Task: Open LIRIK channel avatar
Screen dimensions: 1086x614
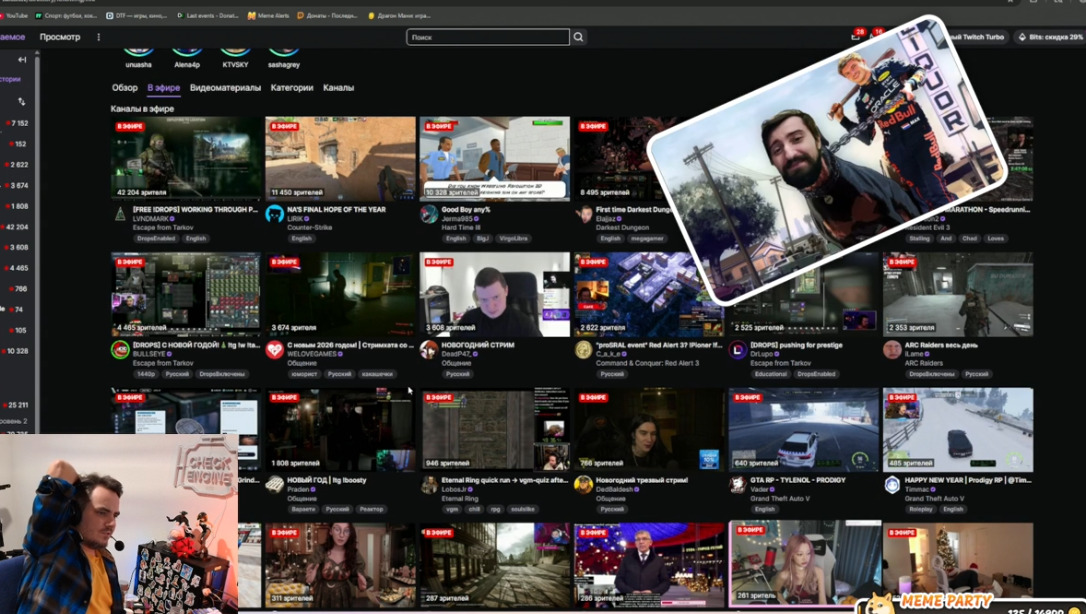Action: pyautogui.click(x=274, y=214)
